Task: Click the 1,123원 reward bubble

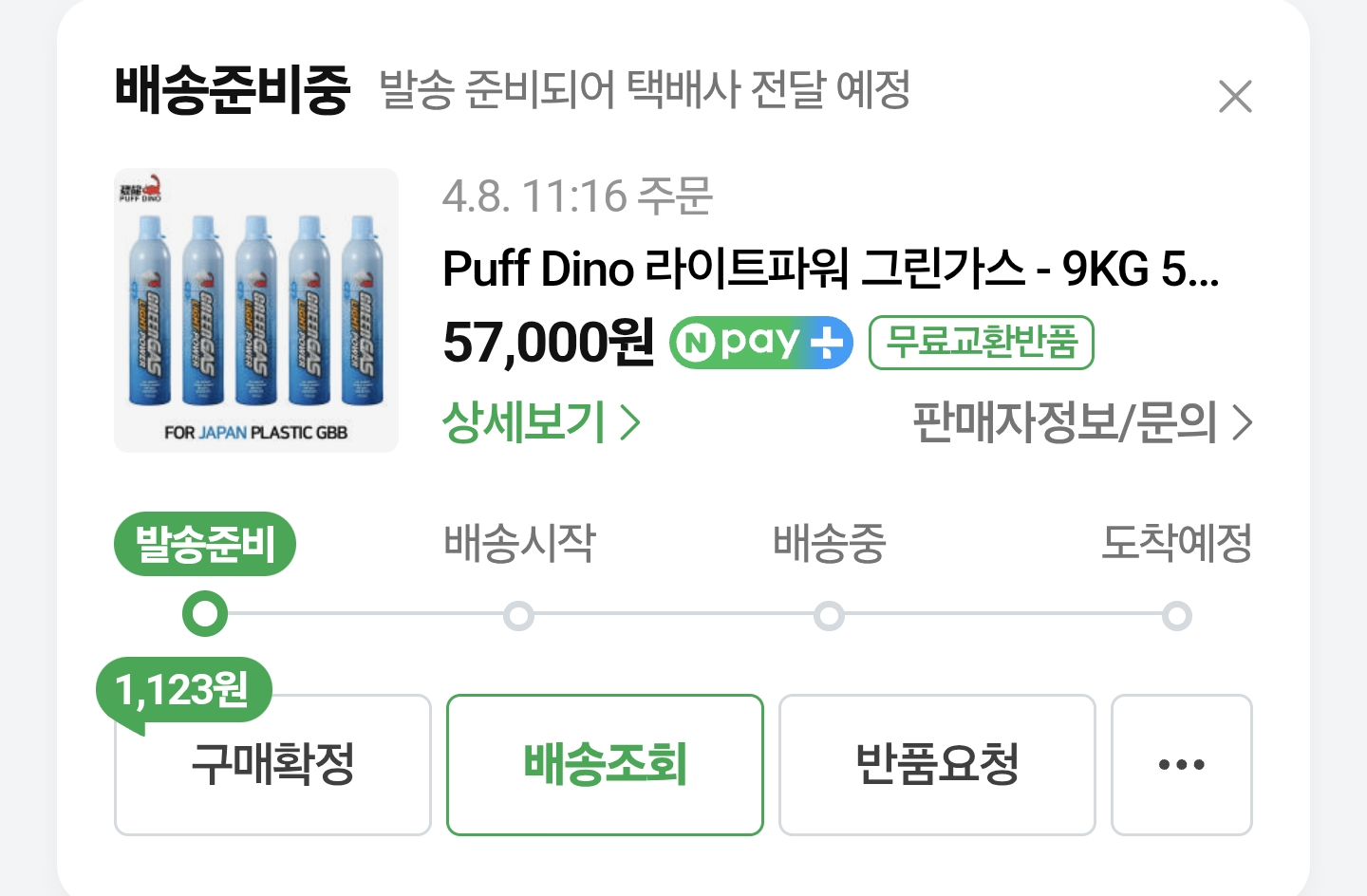Action: (x=182, y=690)
